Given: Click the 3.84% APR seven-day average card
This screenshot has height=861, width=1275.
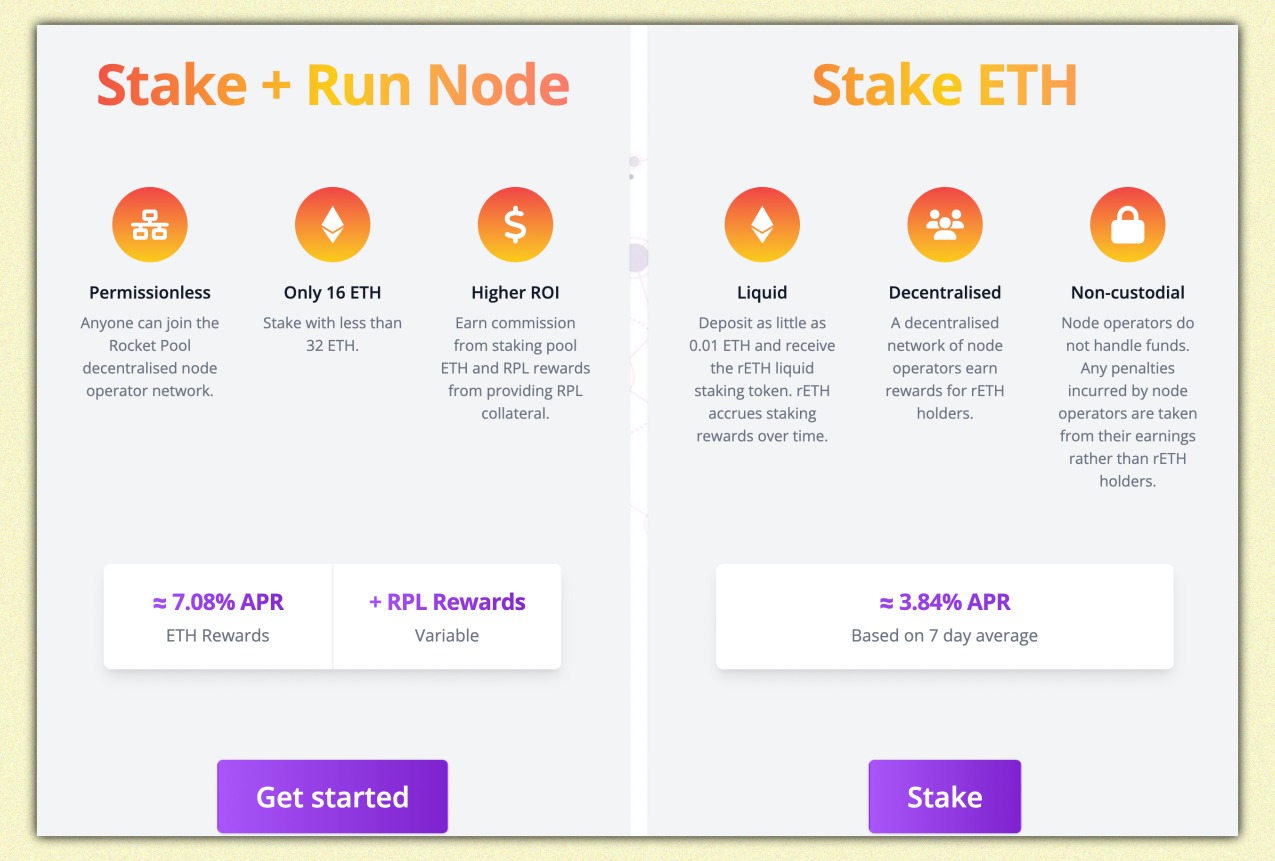Looking at the screenshot, I should (x=944, y=617).
